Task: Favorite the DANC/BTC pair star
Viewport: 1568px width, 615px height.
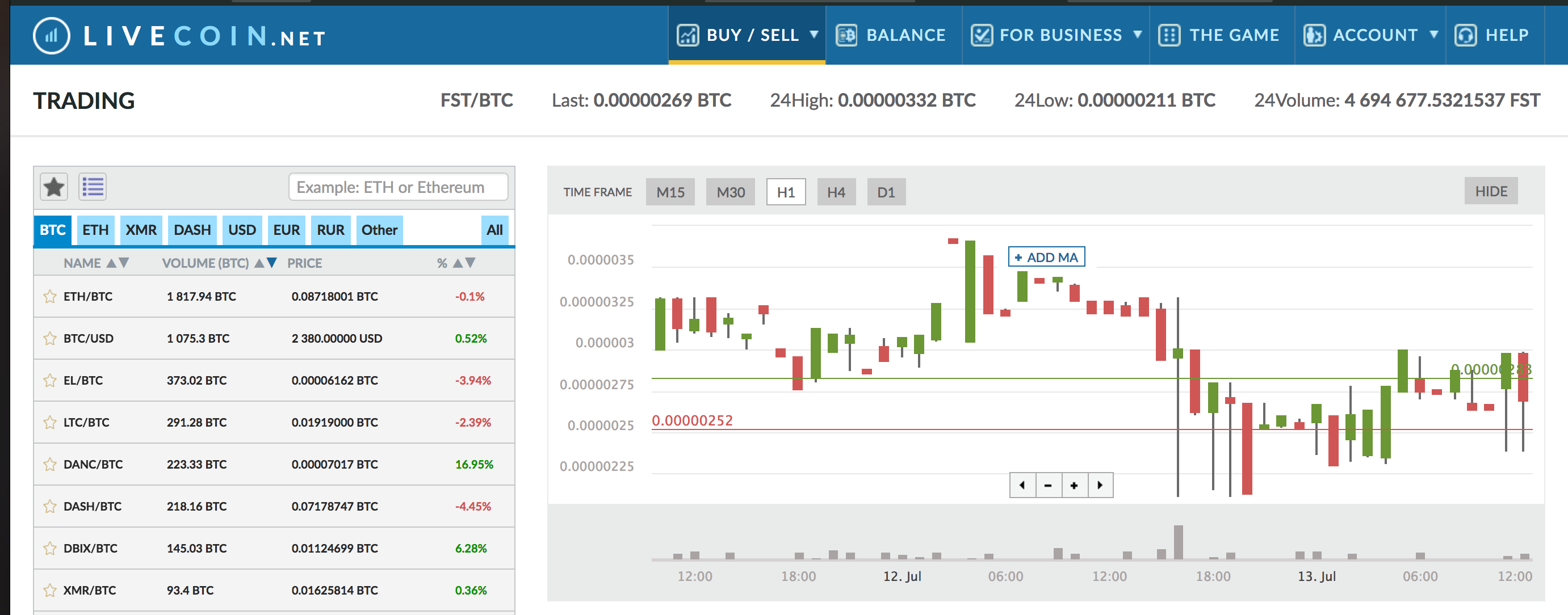Action: pos(49,464)
